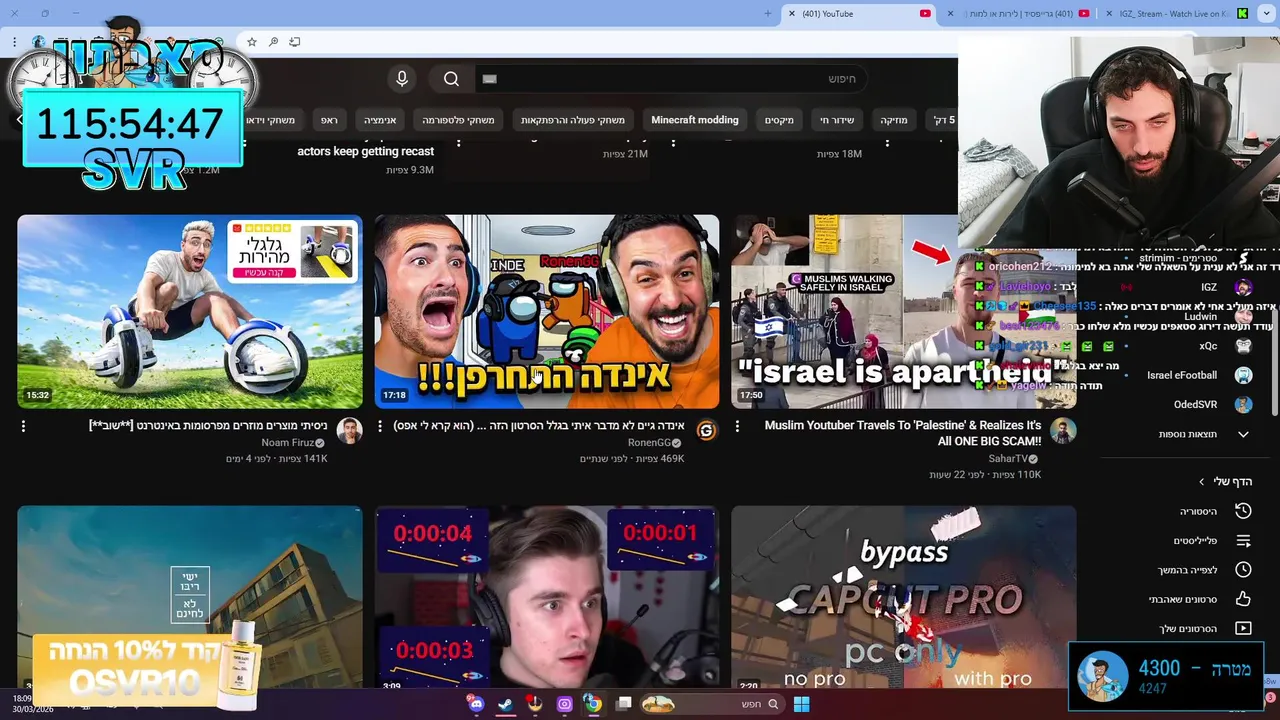Open Watch Later clock icon
The height and width of the screenshot is (720, 1280).
pos(1243,570)
